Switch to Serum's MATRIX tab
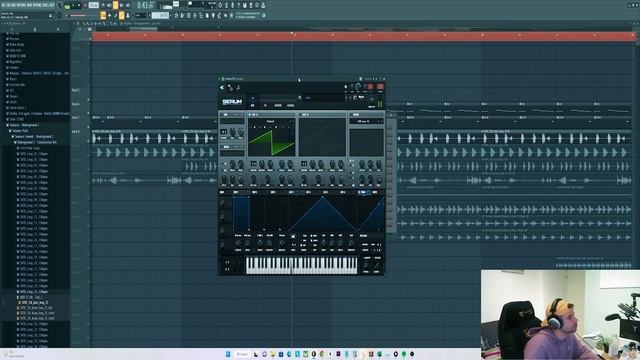 [278, 105]
